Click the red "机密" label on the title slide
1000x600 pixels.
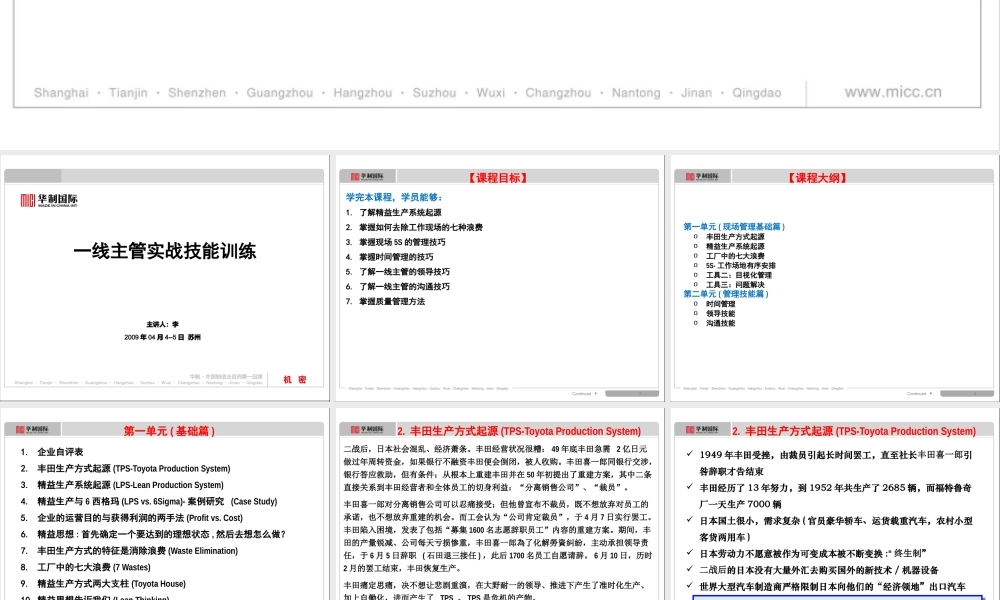pyautogui.click(x=295, y=379)
